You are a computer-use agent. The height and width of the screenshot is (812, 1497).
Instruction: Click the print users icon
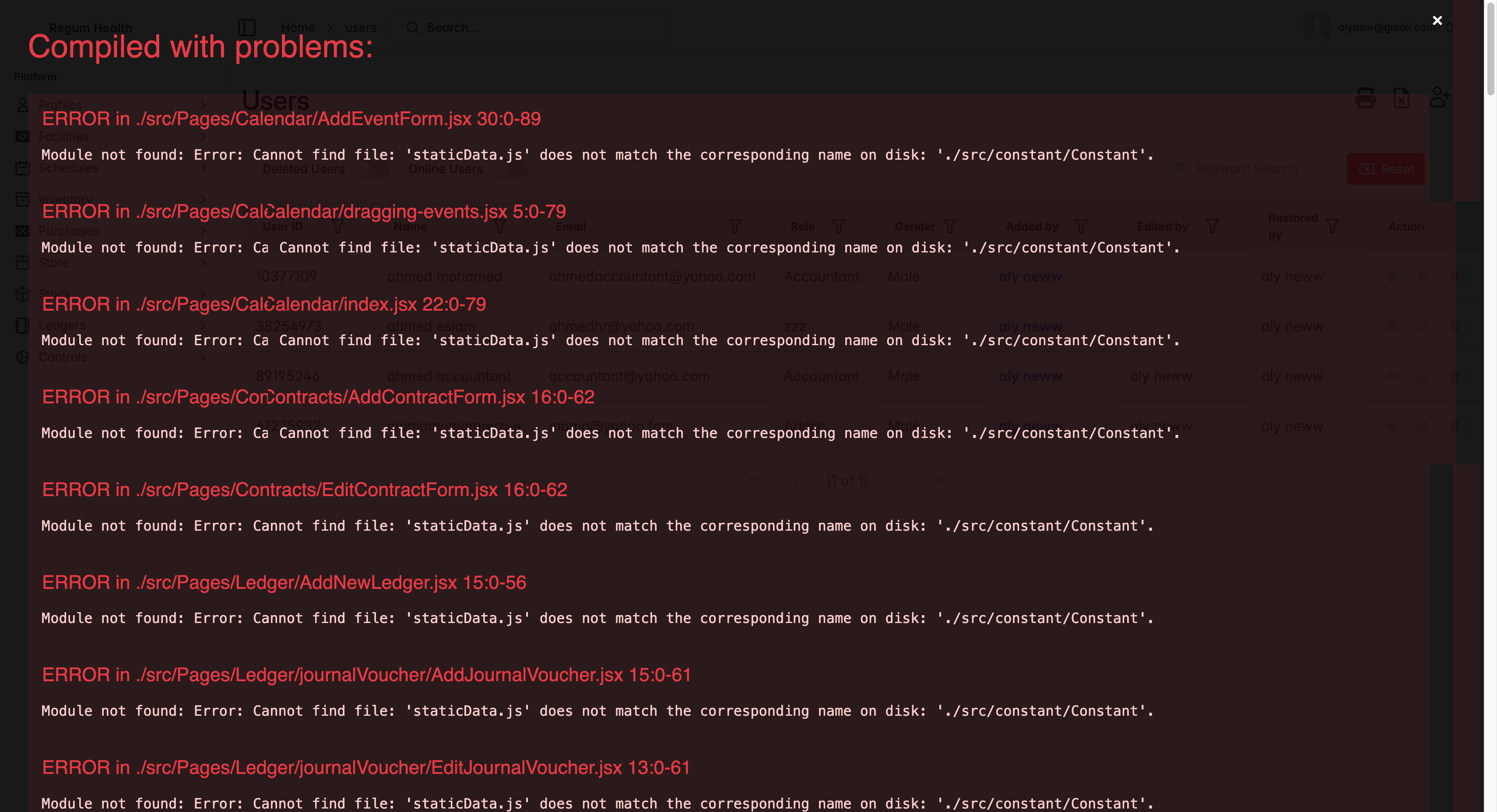click(1365, 98)
